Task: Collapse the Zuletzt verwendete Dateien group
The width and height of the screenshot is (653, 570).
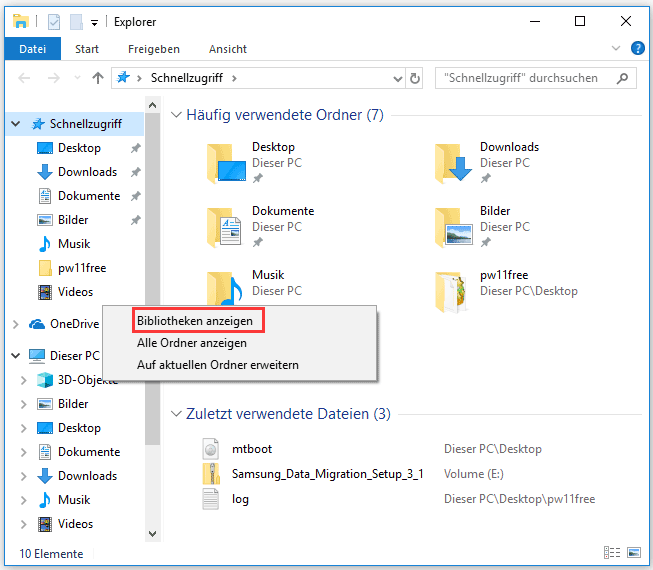Action: pyautogui.click(x=177, y=413)
